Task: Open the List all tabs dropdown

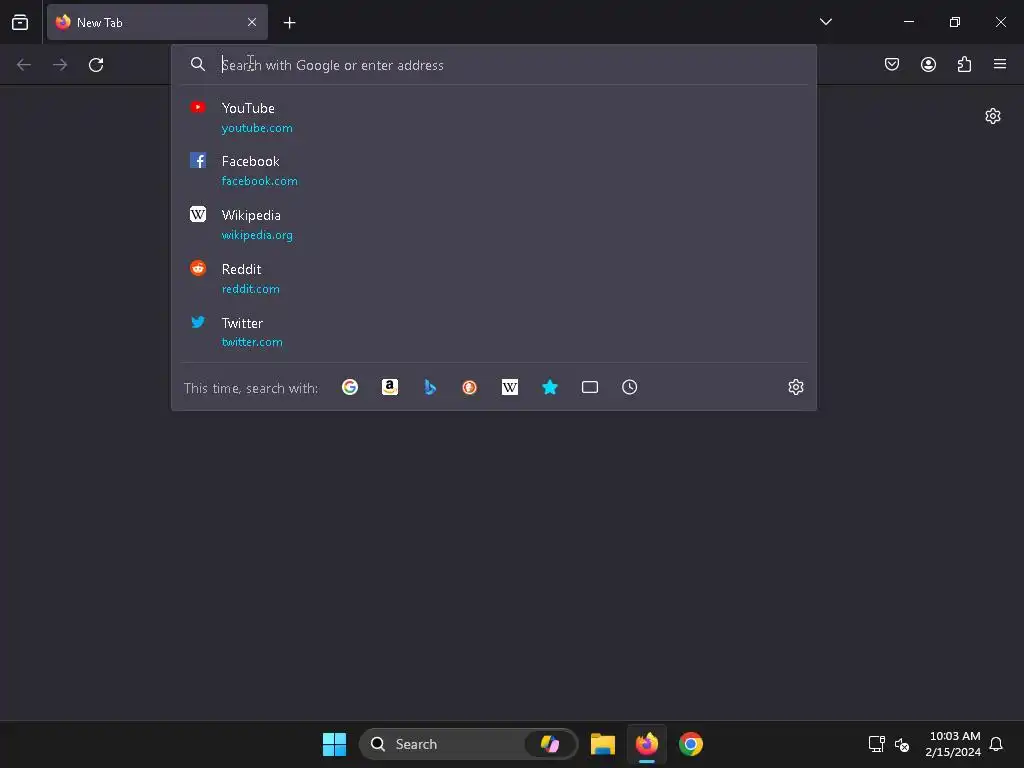Action: click(825, 22)
